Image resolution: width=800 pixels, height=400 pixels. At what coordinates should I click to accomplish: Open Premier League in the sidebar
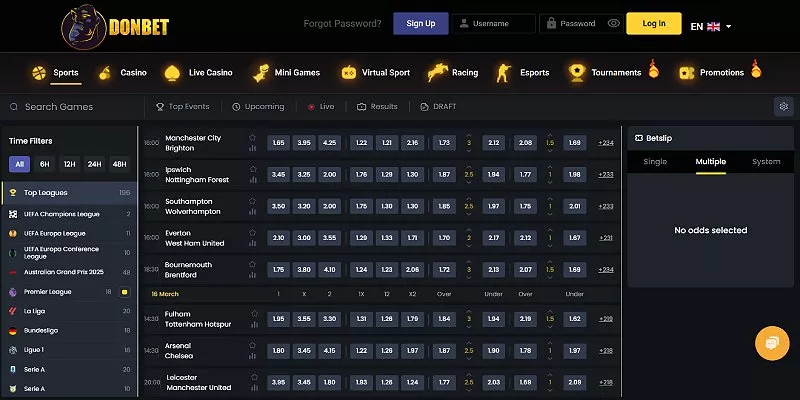pos(69,292)
